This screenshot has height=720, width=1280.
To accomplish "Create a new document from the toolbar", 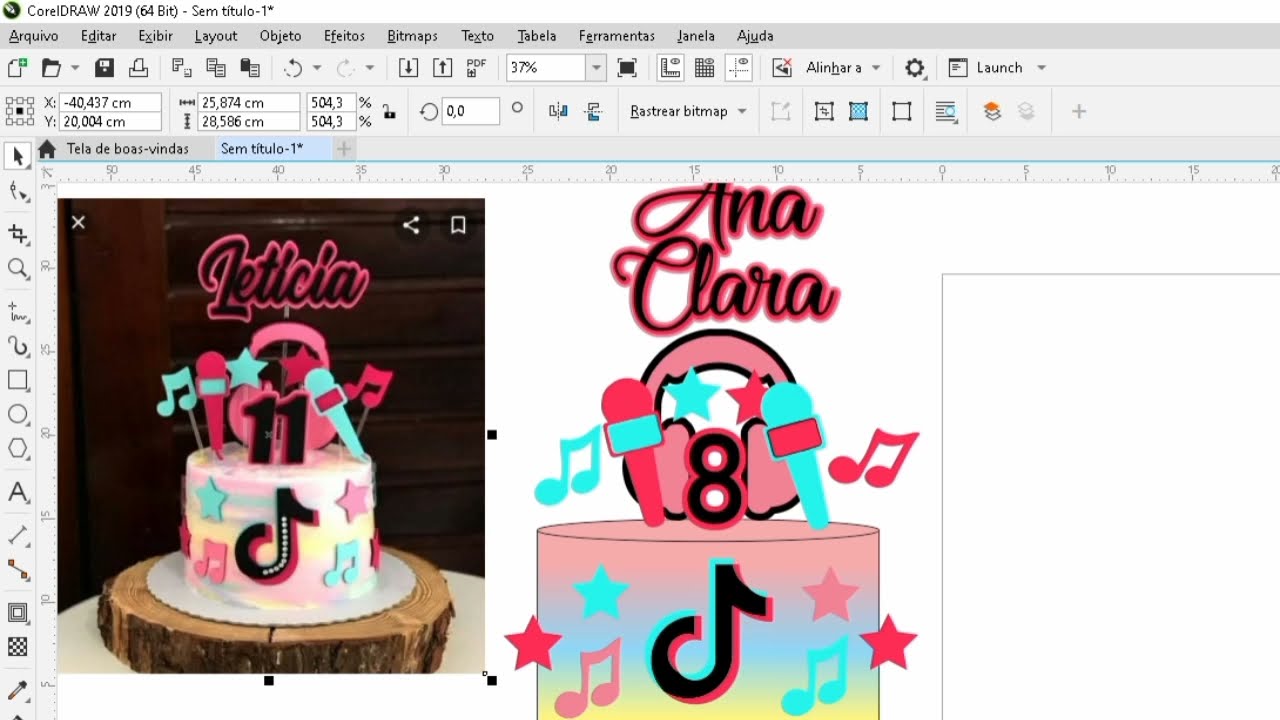I will (17, 68).
